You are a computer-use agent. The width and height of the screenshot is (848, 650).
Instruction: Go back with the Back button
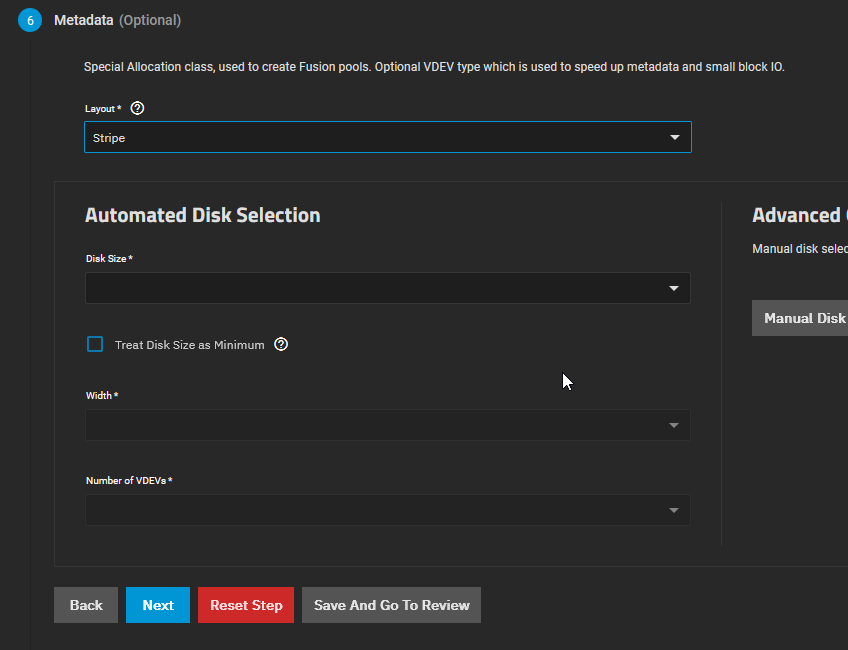point(86,605)
